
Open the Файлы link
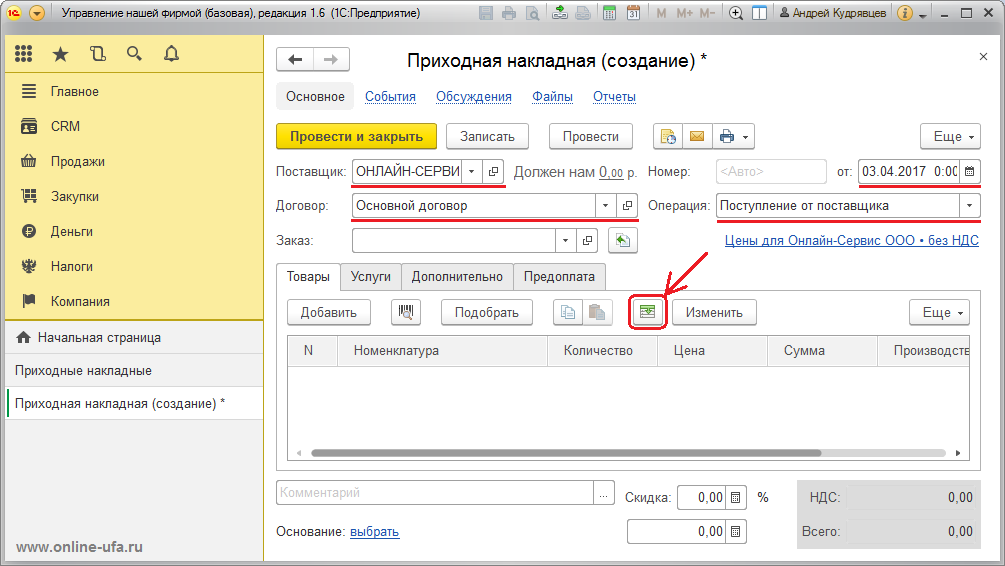pos(552,96)
